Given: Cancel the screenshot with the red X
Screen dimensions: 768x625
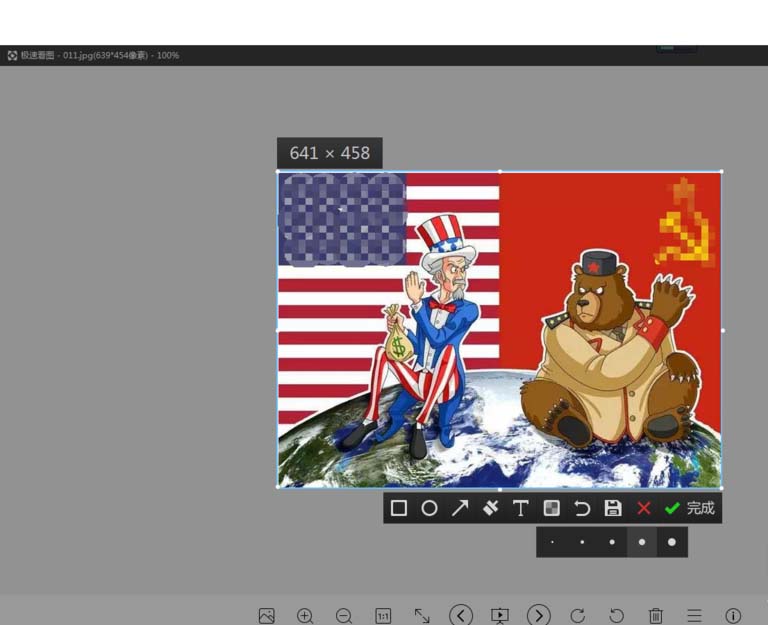Looking at the screenshot, I should pyautogui.click(x=644, y=508).
